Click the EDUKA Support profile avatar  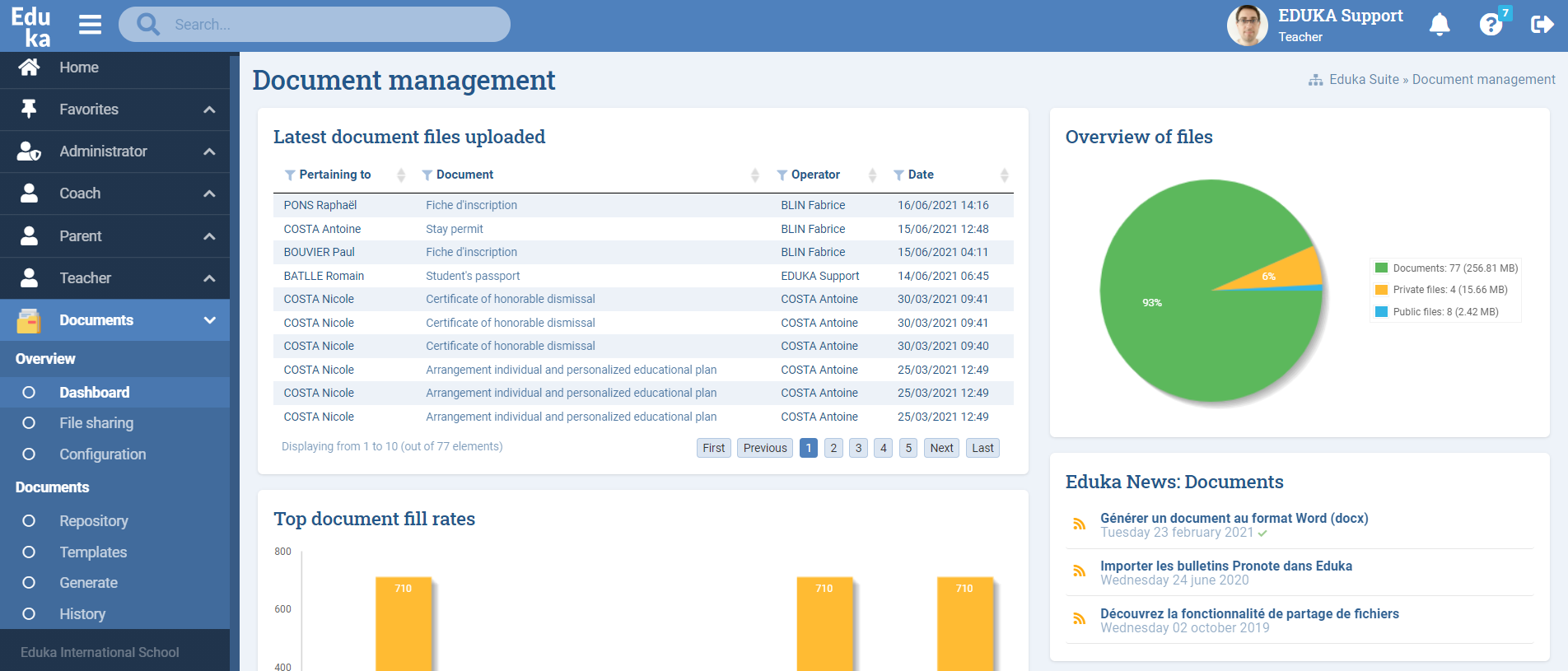click(x=1248, y=26)
